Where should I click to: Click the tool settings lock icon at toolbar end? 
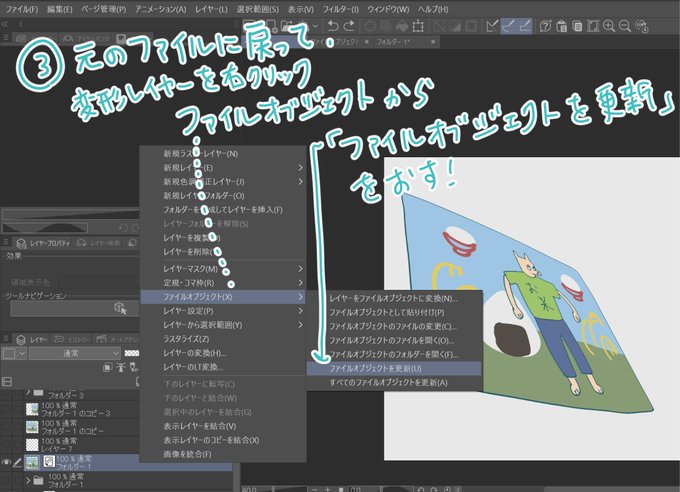point(642,26)
